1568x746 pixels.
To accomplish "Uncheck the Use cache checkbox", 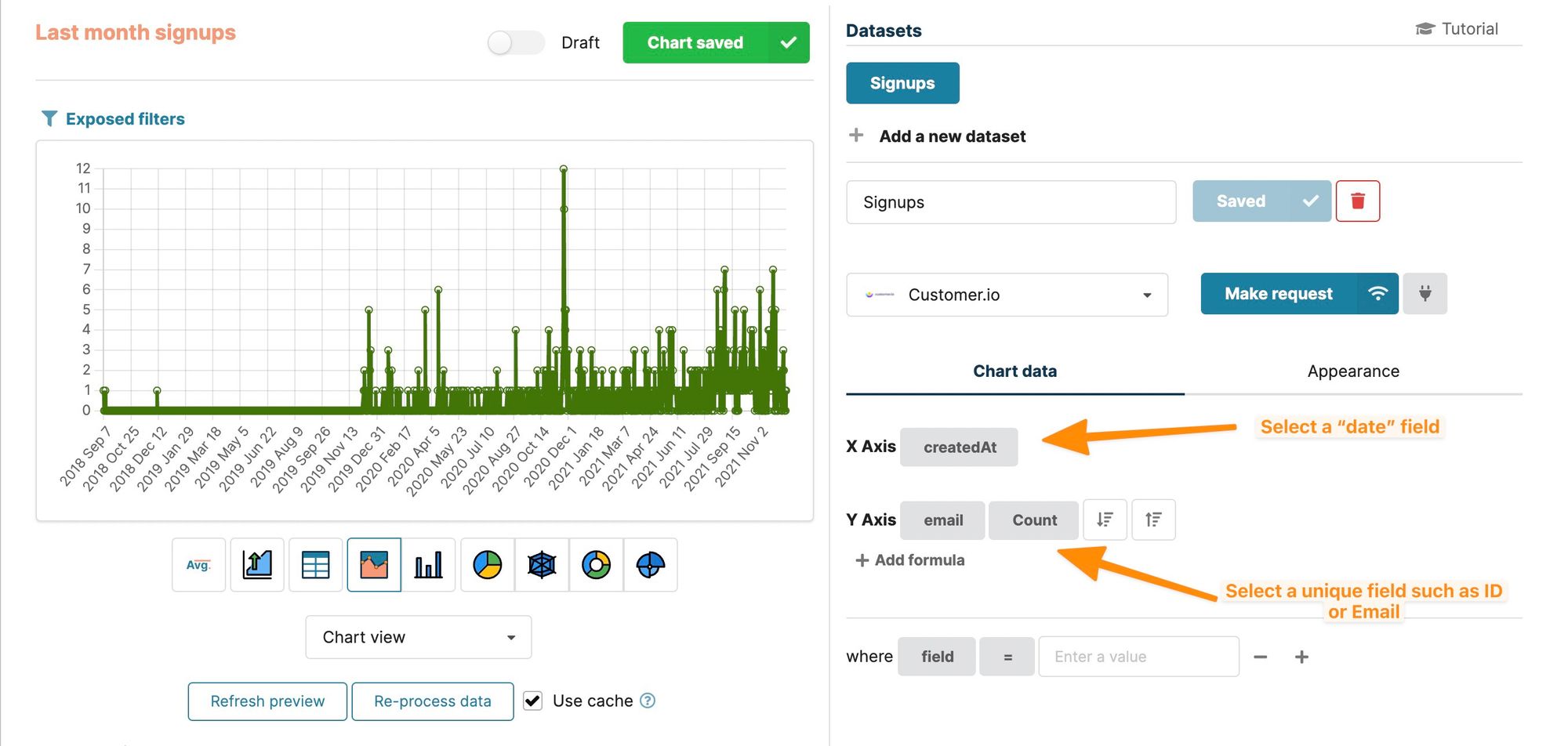I will click(x=533, y=701).
